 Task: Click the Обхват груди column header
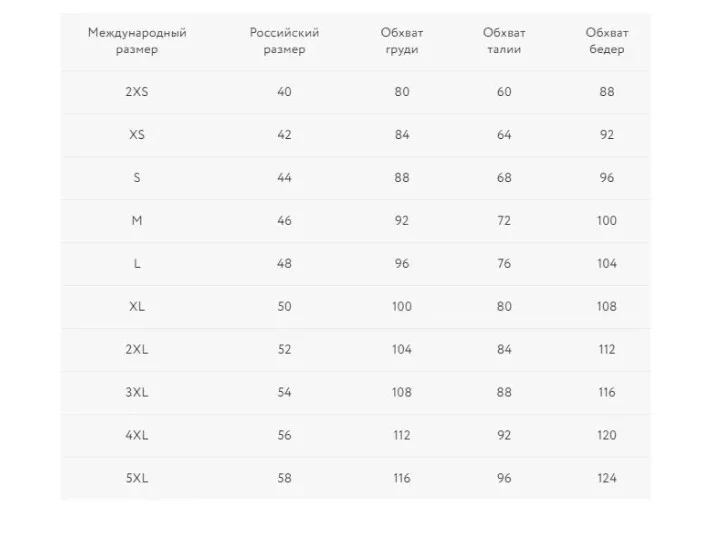click(x=402, y=41)
